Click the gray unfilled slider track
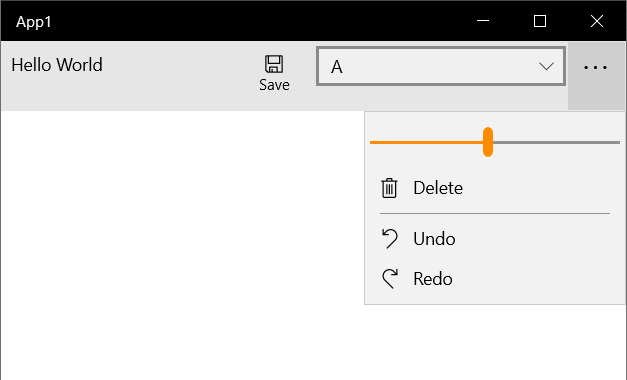Image resolution: width=627 pixels, height=380 pixels. (556, 142)
